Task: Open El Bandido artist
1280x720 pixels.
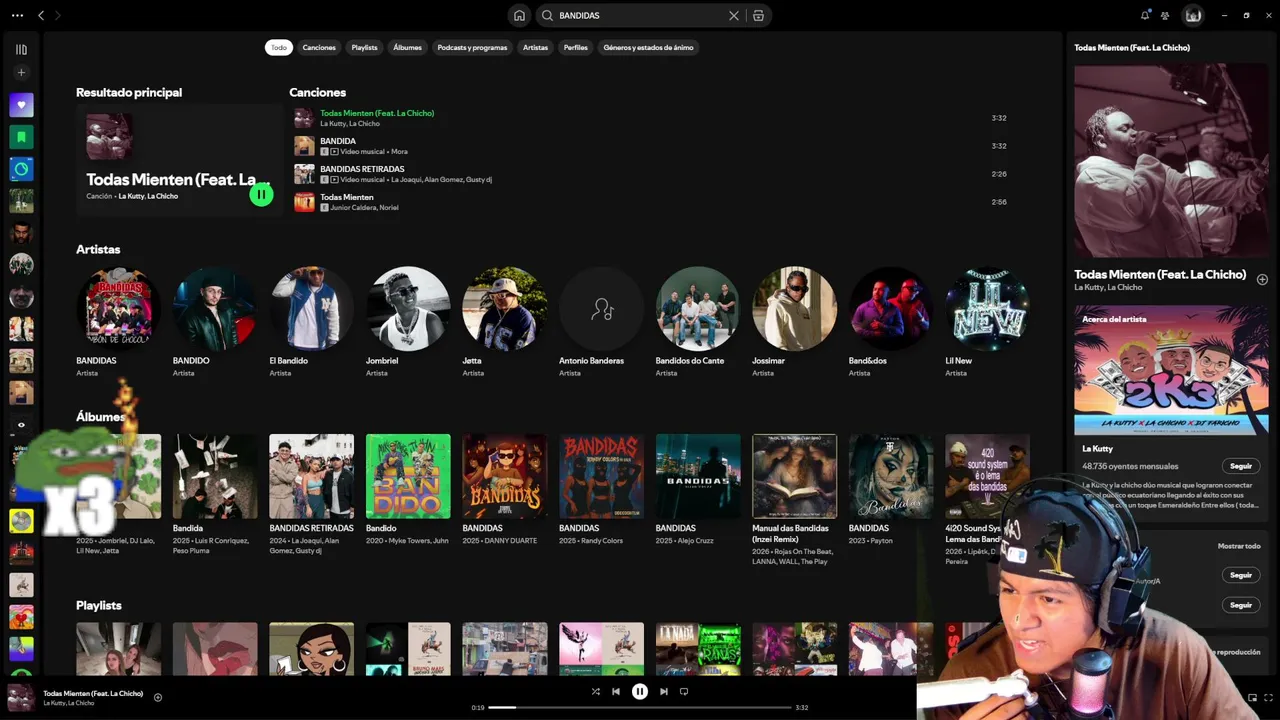Action: click(311, 308)
